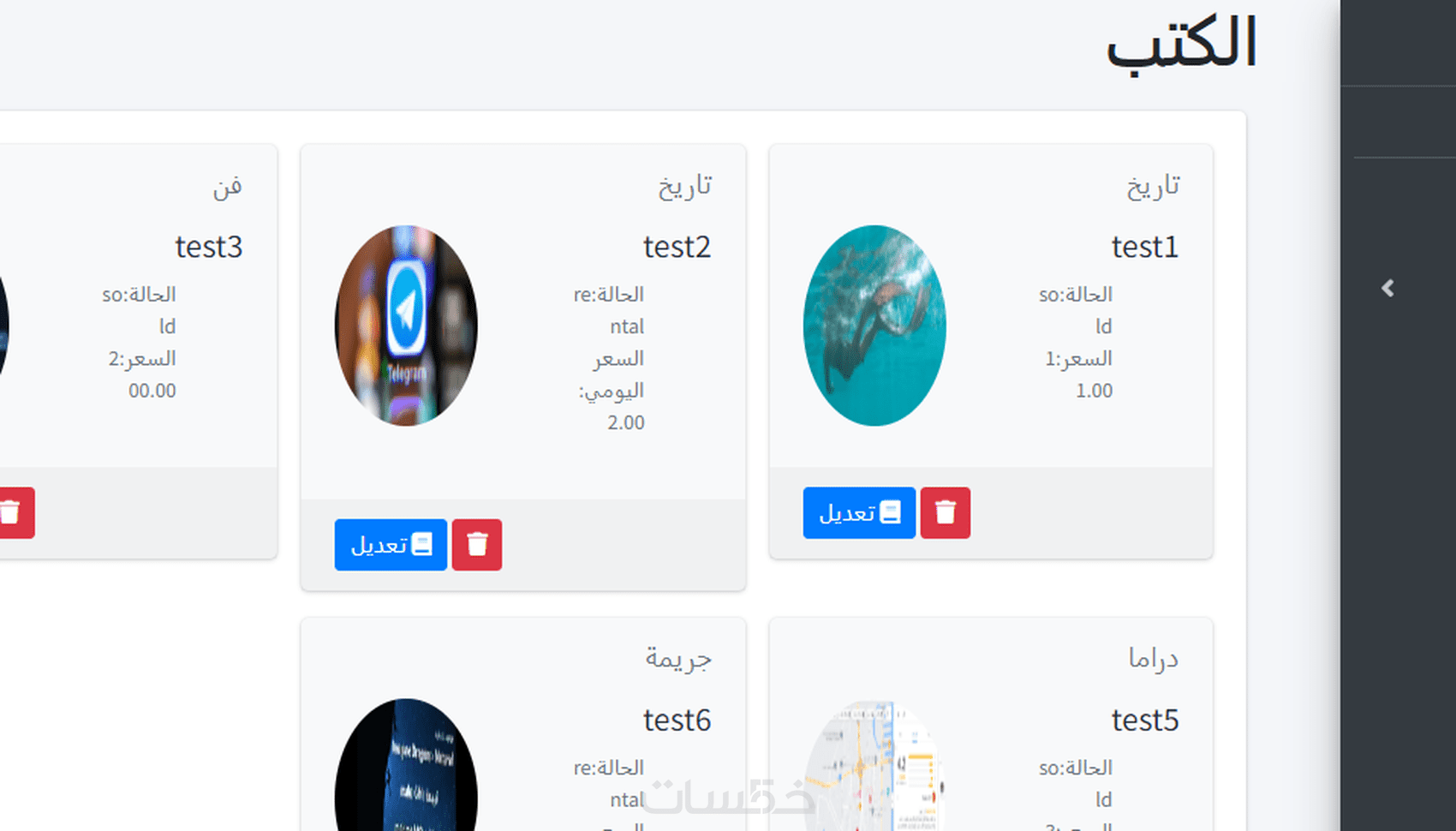
Task: Click the فن category label on test3
Action: coord(228,185)
